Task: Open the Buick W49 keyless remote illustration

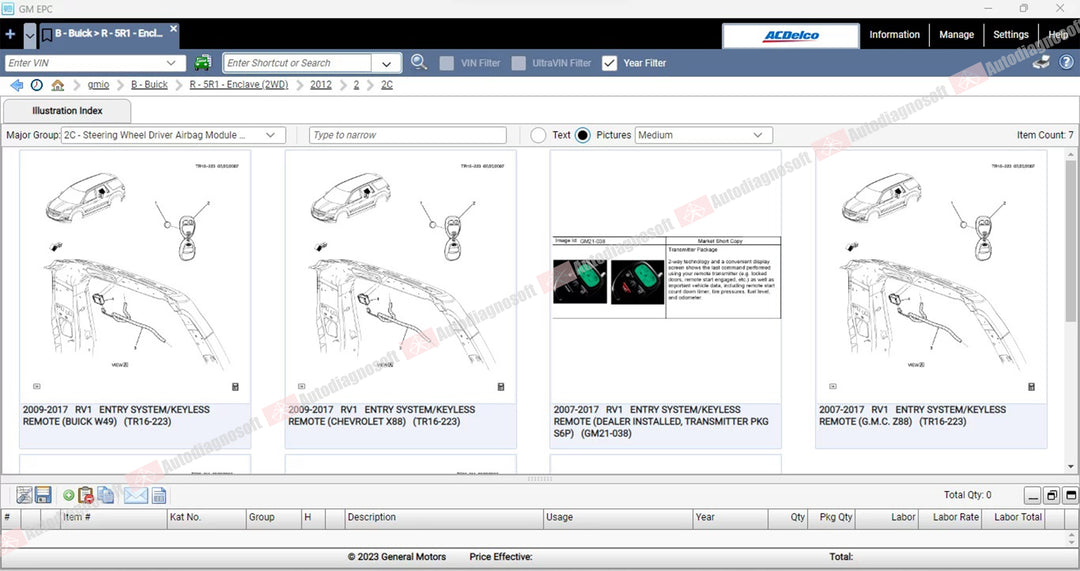Action: pyautogui.click(x=135, y=300)
